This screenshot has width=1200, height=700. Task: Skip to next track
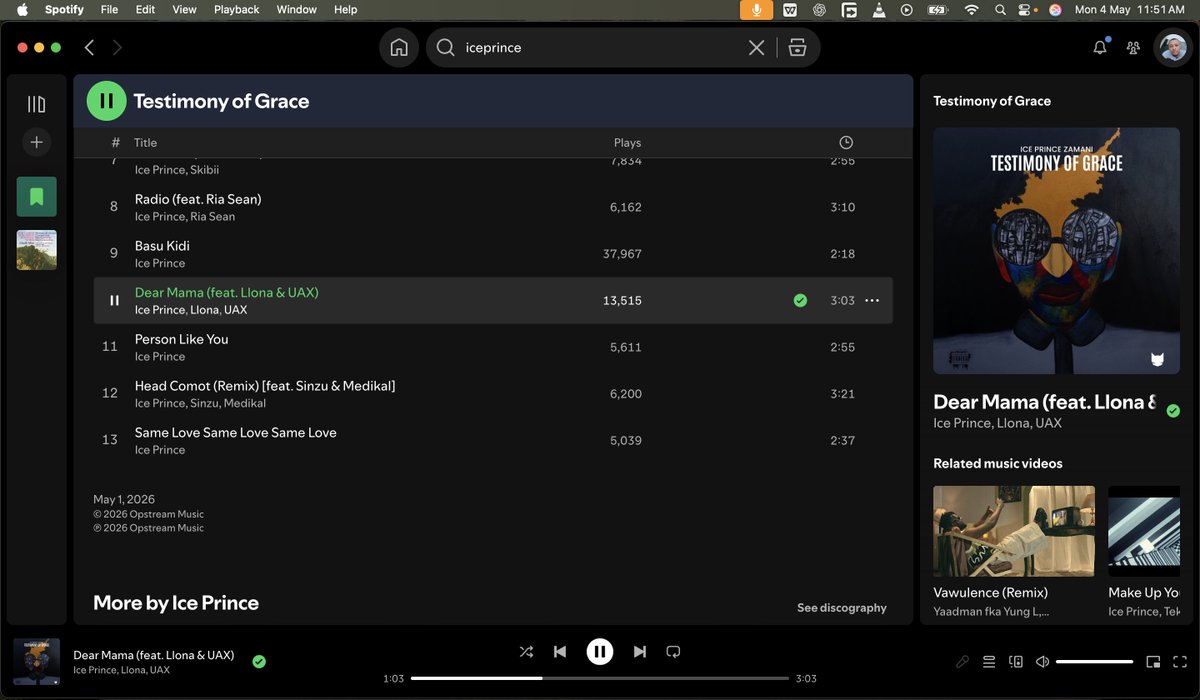point(639,652)
